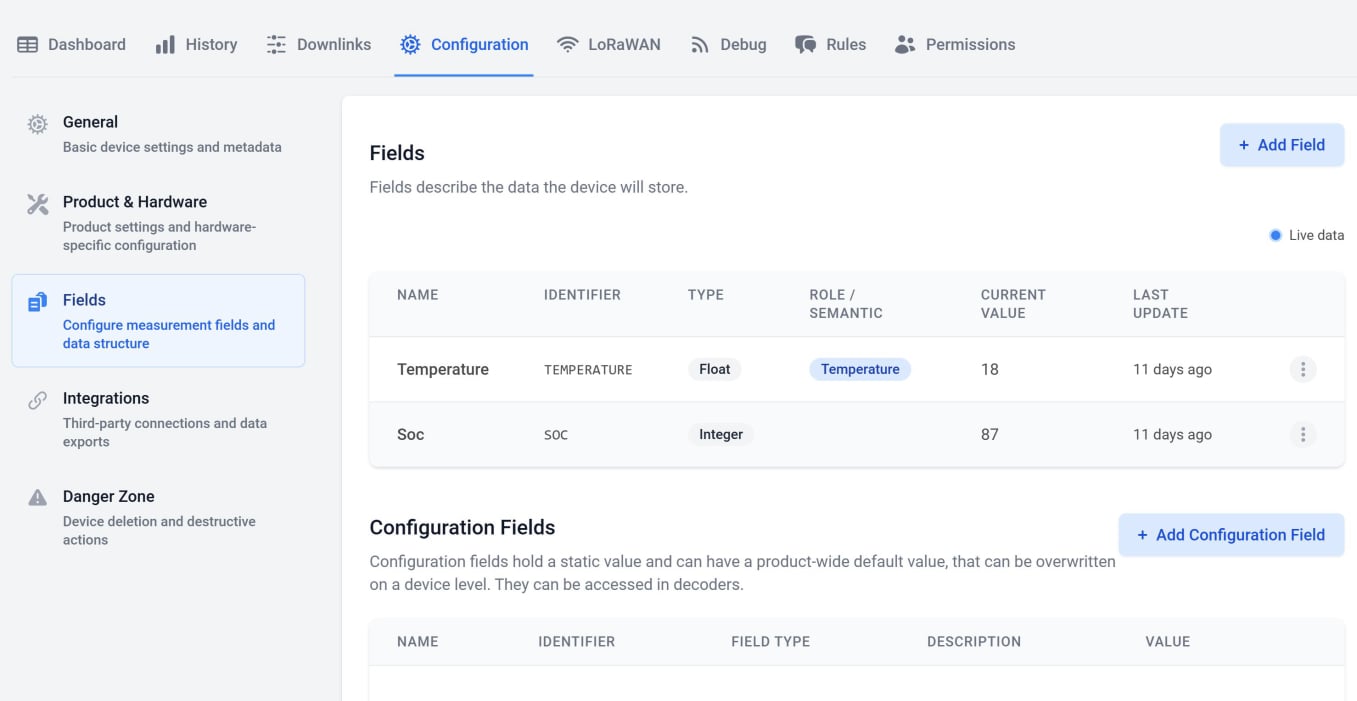This screenshot has width=1357, height=701.
Task: Click the LoRaWAN wifi icon
Action: (x=568, y=45)
